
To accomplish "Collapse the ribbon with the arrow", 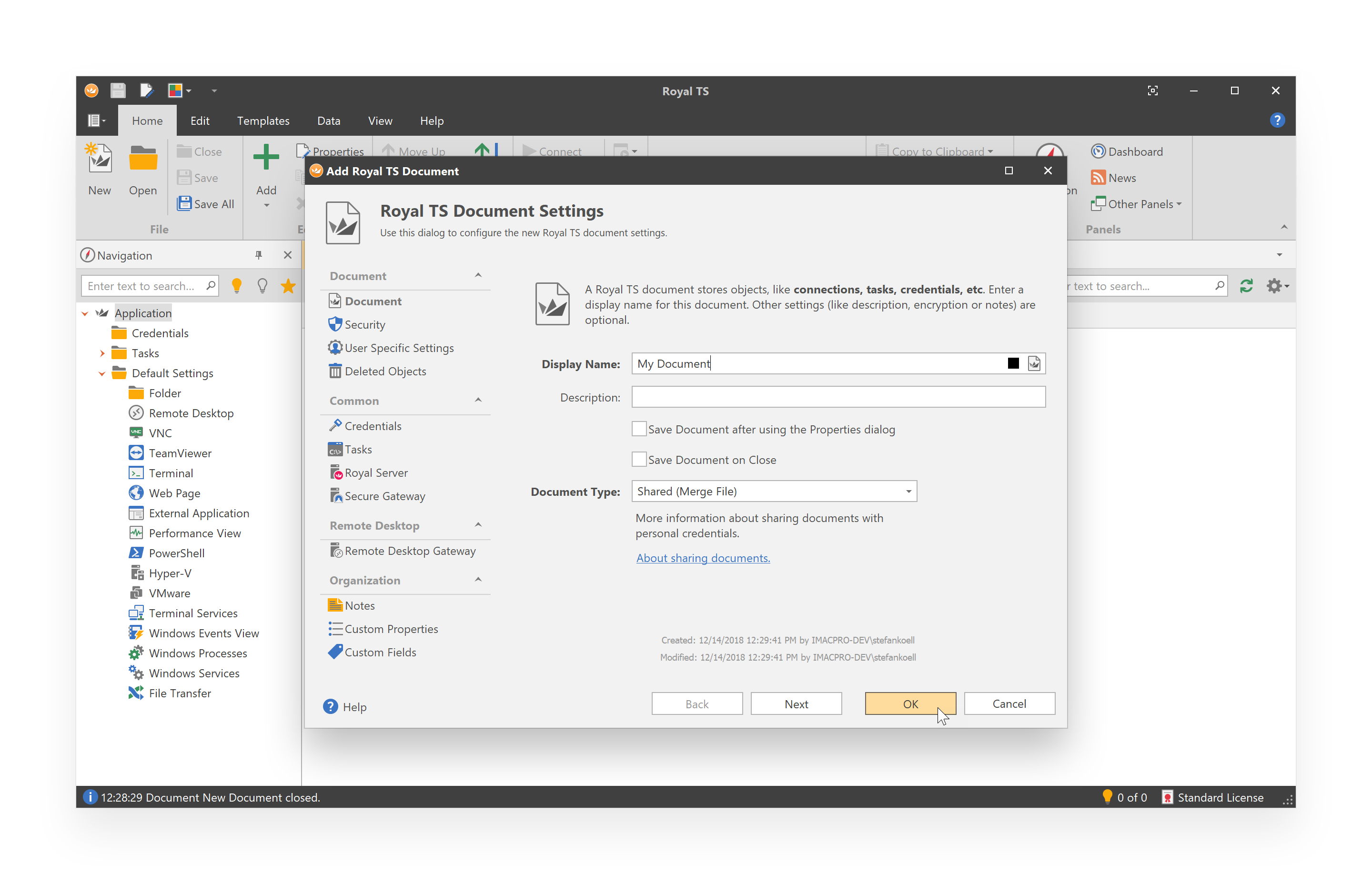I will (x=1284, y=227).
